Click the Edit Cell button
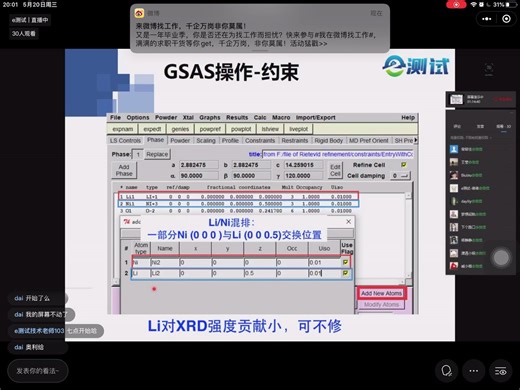Viewport: 520px width, 390px height. click(x=335, y=170)
